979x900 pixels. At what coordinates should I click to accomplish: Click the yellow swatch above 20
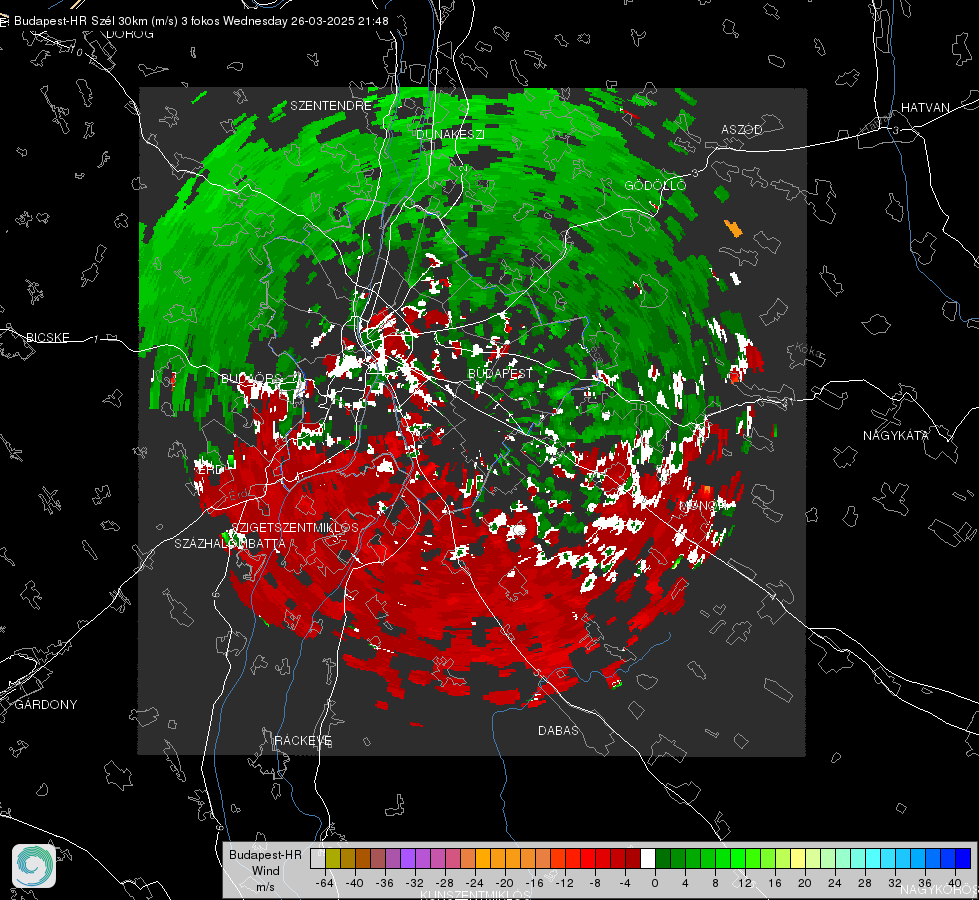point(798,859)
